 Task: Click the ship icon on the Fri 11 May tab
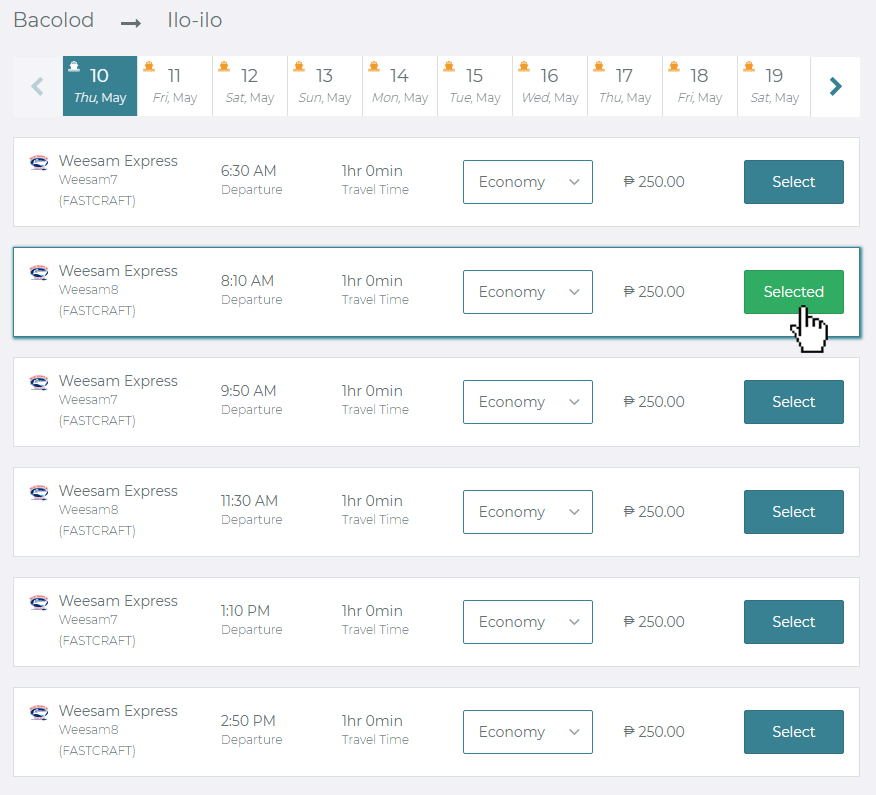tap(149, 67)
